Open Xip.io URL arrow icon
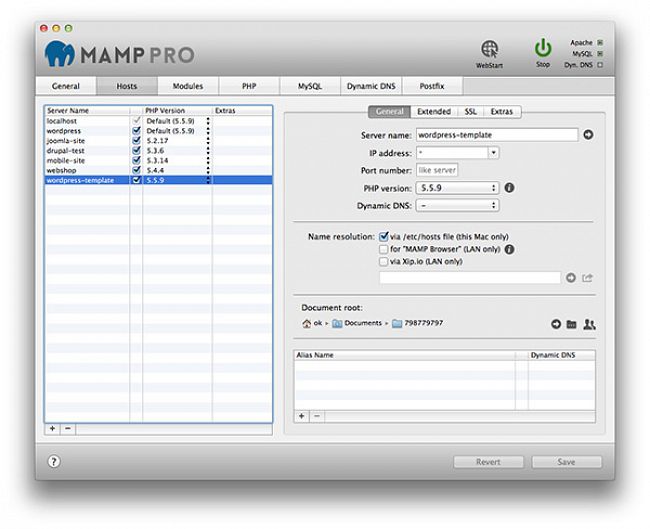This screenshot has width=650, height=529. pyautogui.click(x=571, y=278)
